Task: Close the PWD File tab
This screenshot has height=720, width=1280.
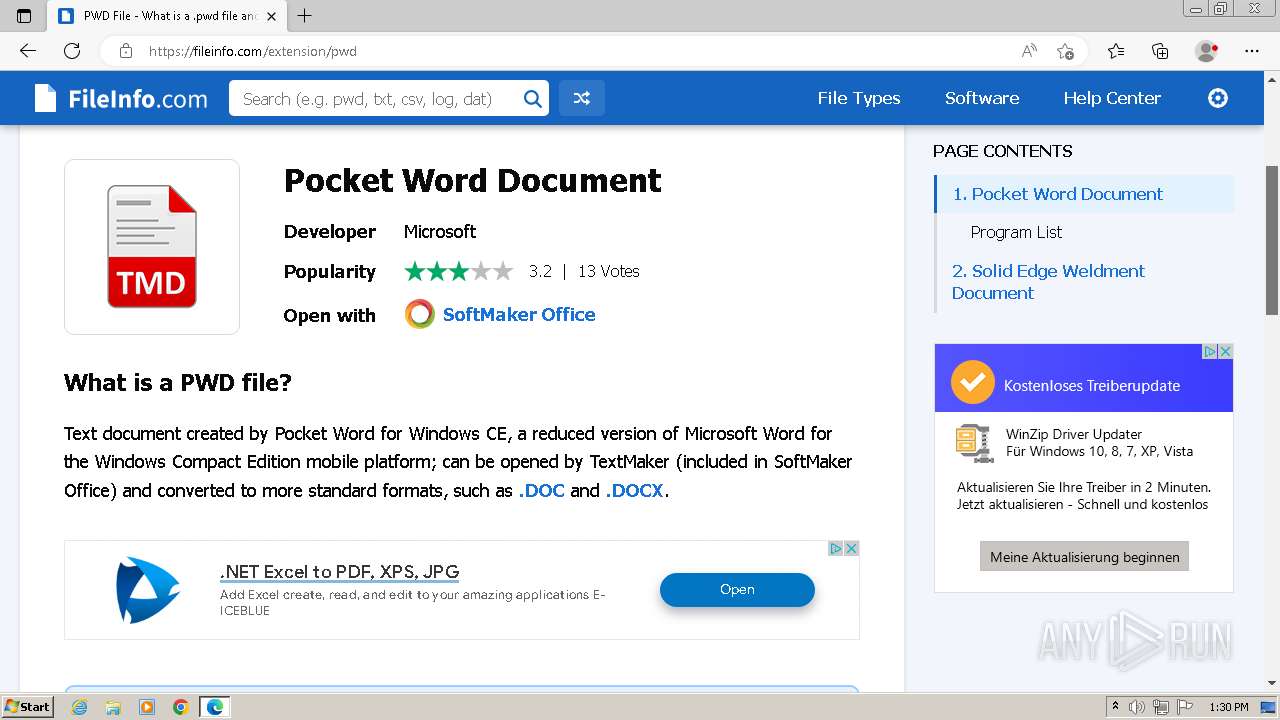Action: click(271, 16)
